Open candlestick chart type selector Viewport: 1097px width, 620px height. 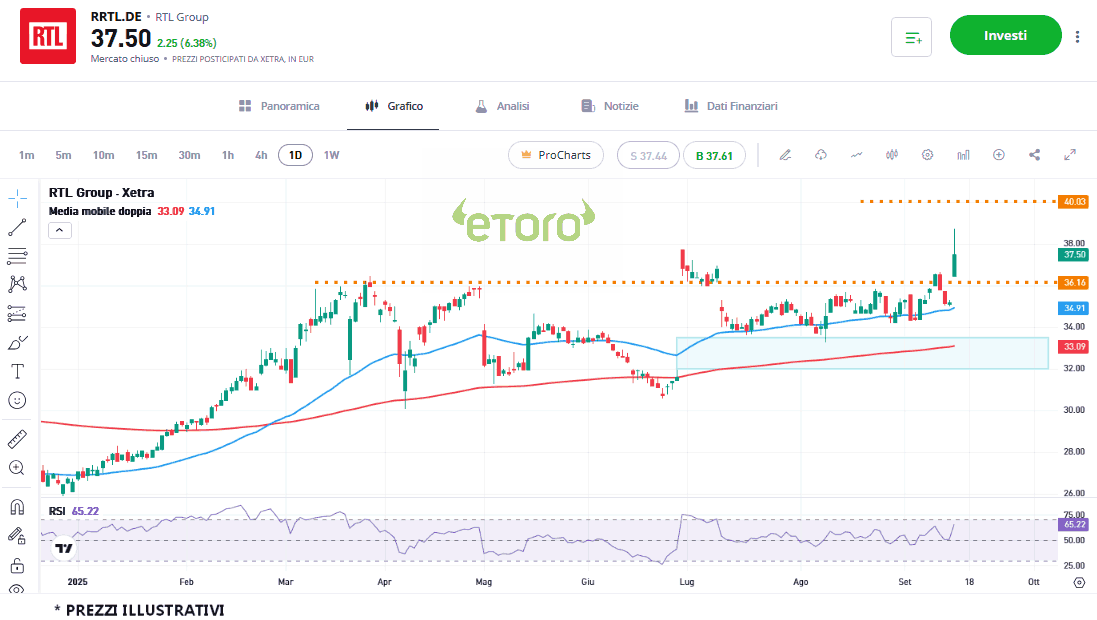point(892,155)
